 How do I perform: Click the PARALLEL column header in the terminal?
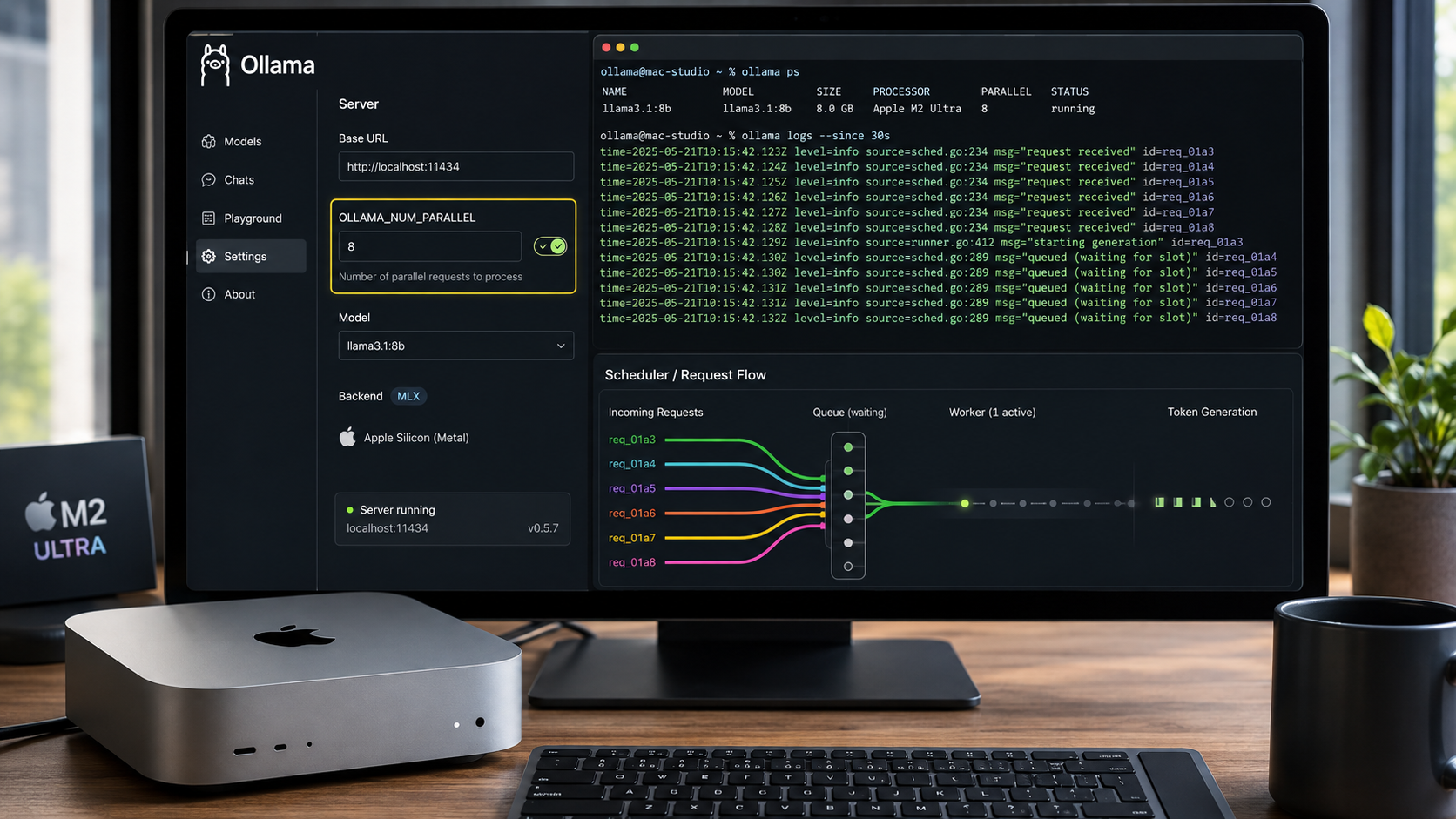[1006, 91]
